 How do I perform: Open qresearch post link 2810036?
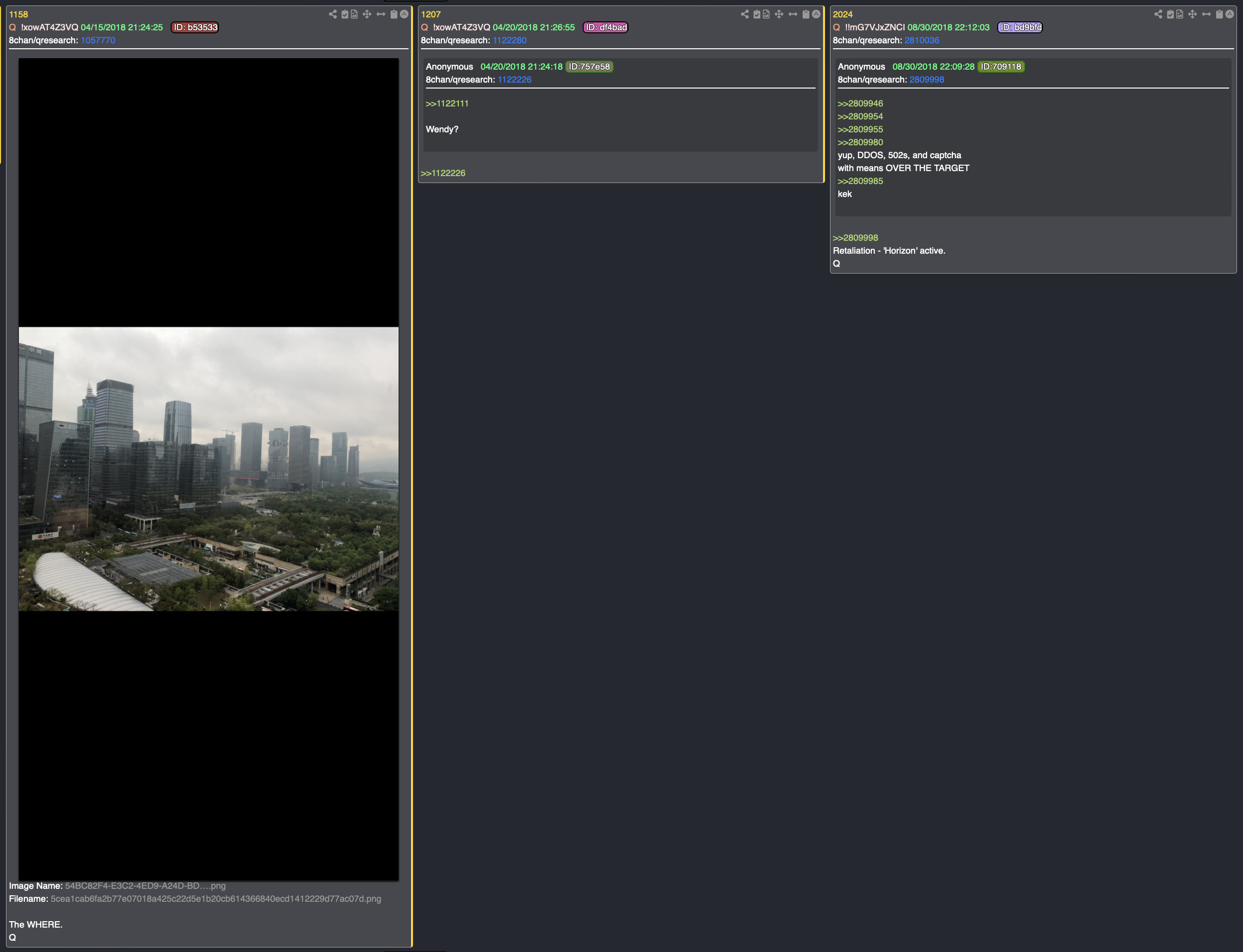tap(922, 40)
